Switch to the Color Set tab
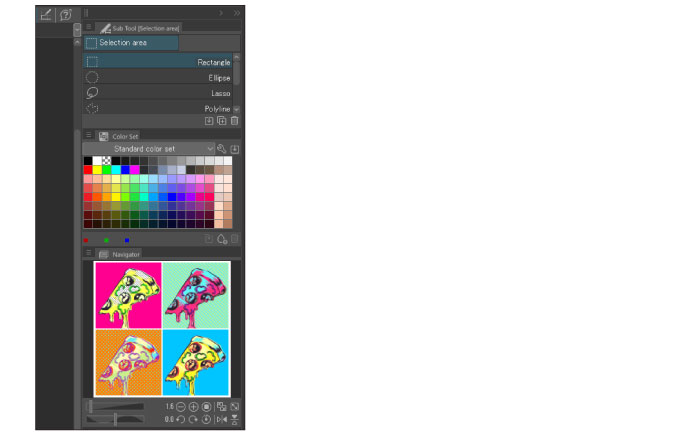Image resolution: width=693 pixels, height=444 pixels. point(118,136)
